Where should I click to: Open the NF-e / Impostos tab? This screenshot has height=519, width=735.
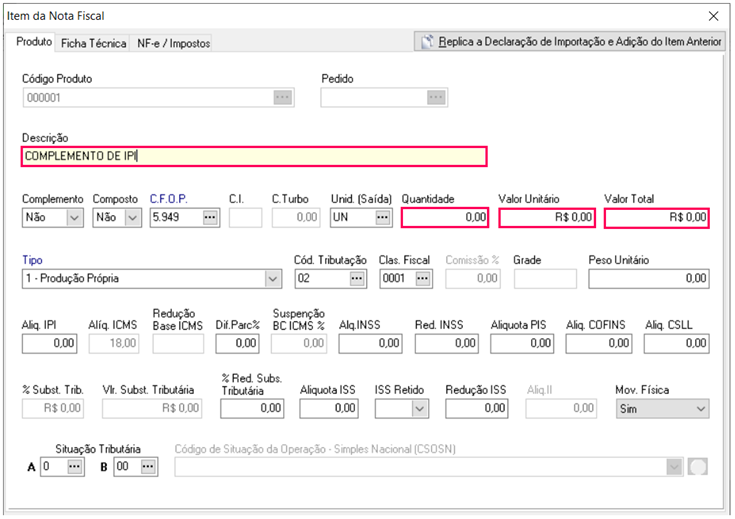click(173, 43)
